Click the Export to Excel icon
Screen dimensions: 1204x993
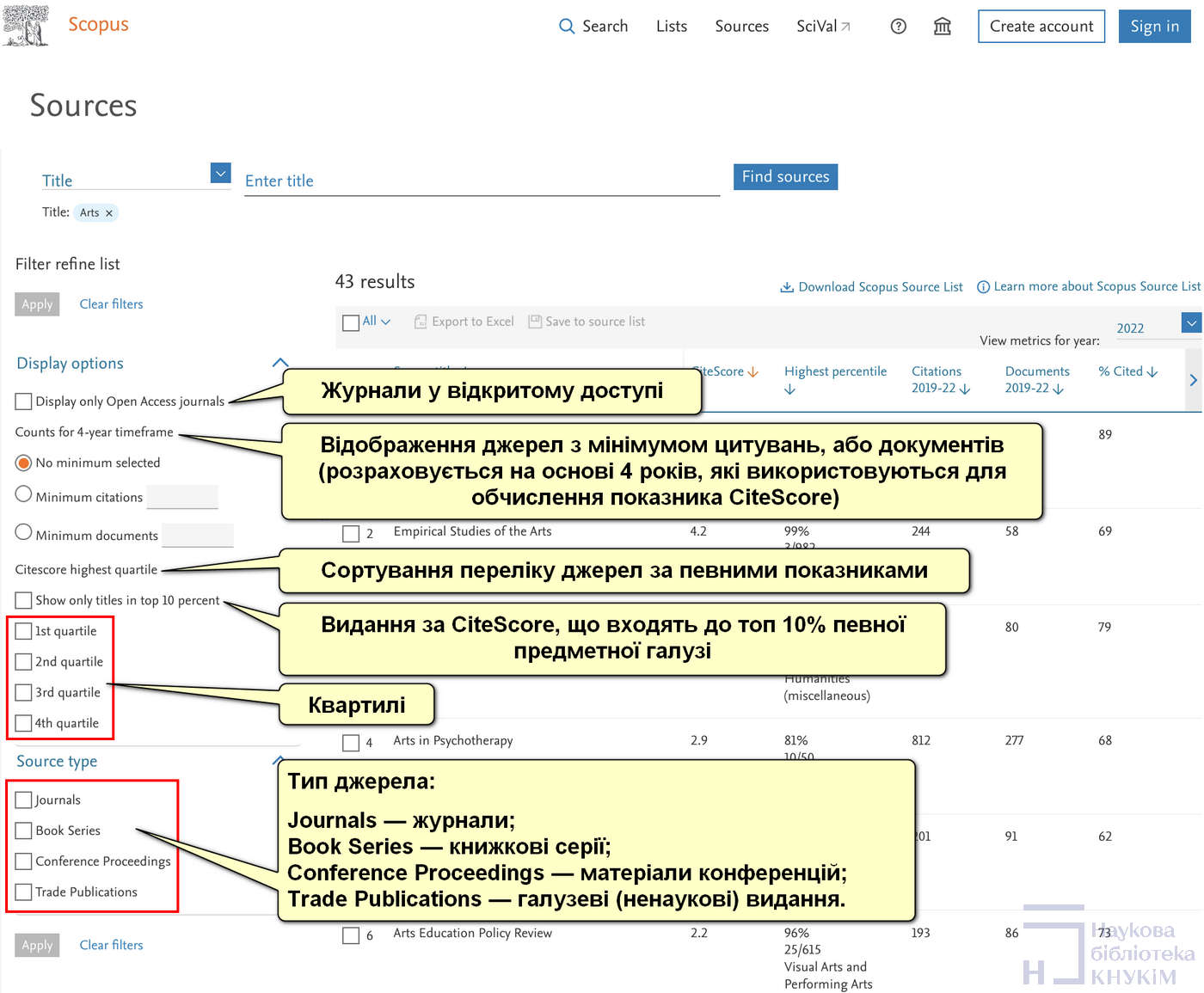pyautogui.click(x=421, y=322)
